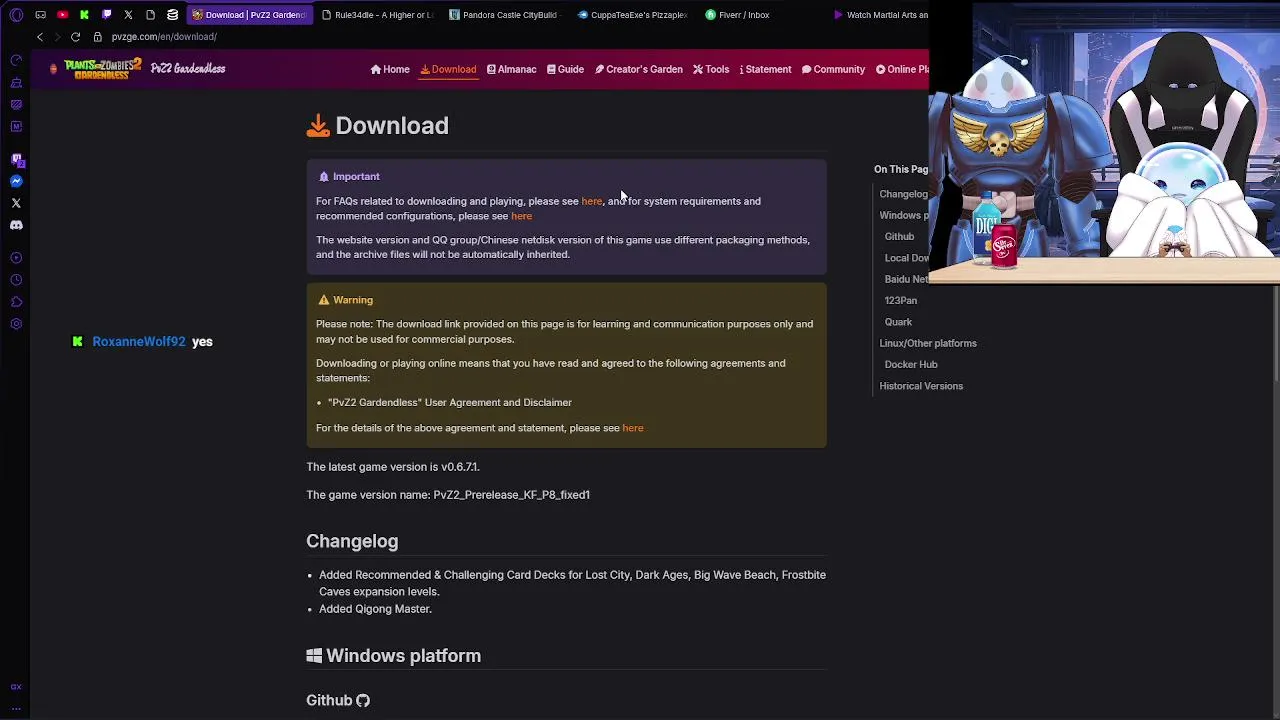Image resolution: width=1280 pixels, height=720 pixels.
Task: Click the Kick badge beside RoxanneWolf92
Action: [x=77, y=342]
